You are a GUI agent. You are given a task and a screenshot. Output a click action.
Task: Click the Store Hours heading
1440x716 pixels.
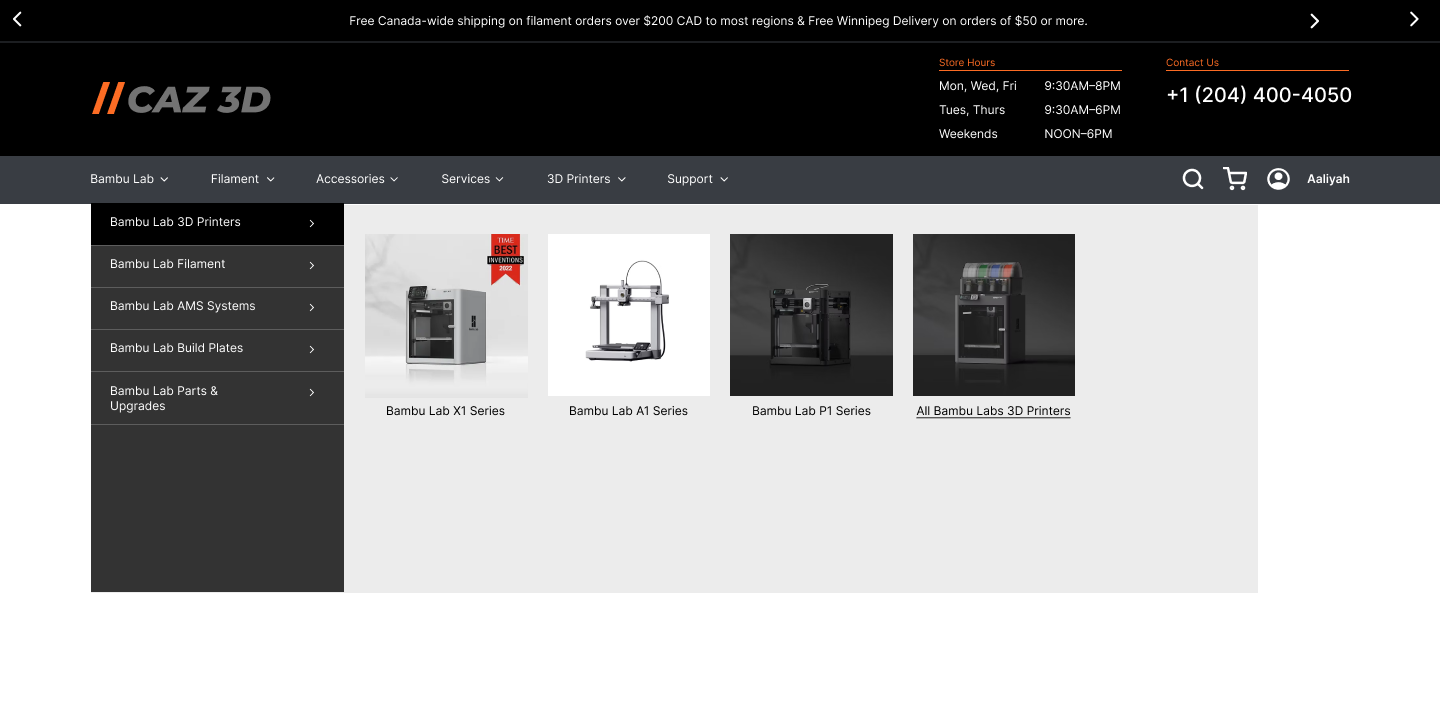point(967,63)
